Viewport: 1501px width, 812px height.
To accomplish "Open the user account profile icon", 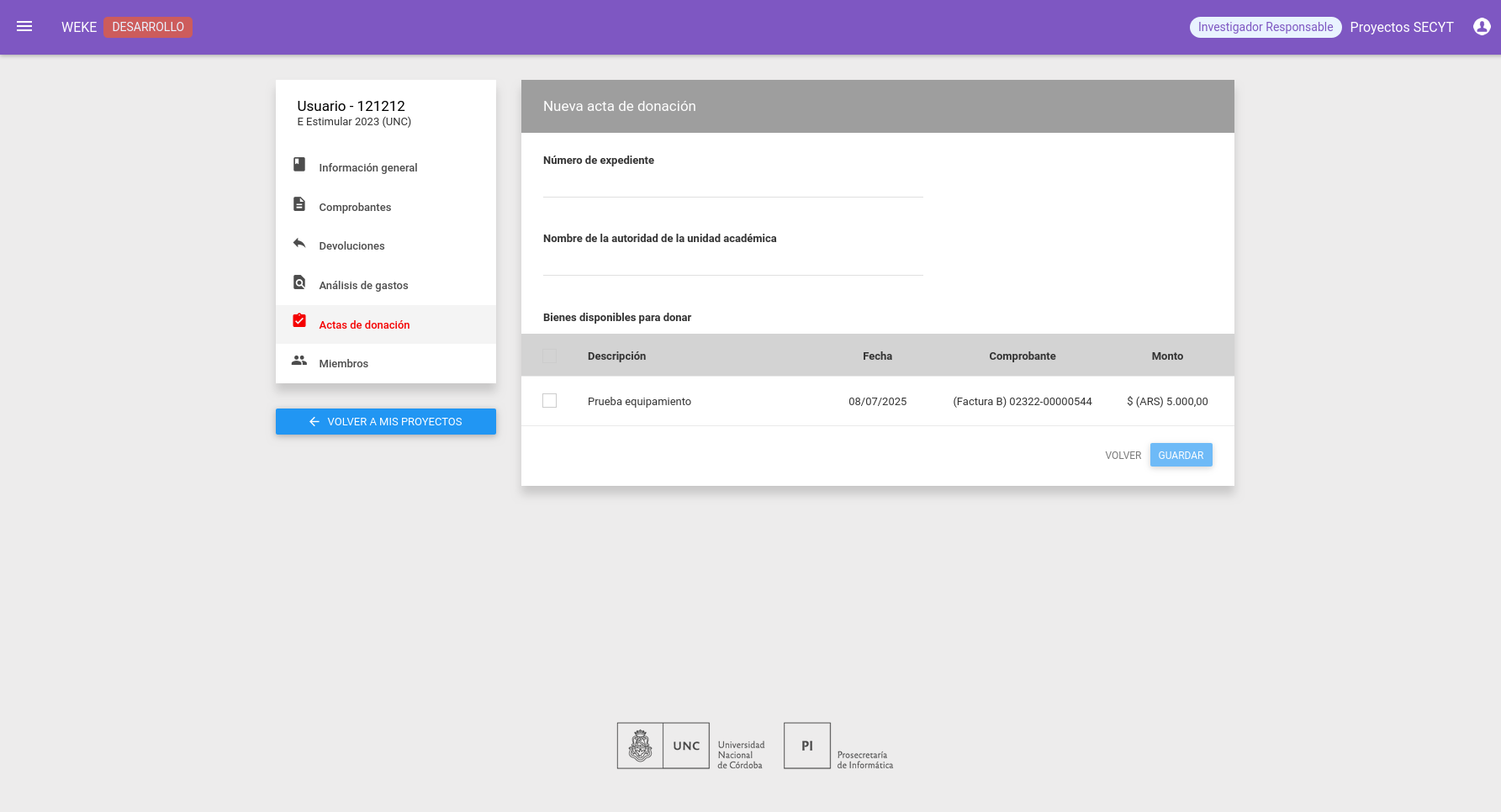I will (1482, 27).
